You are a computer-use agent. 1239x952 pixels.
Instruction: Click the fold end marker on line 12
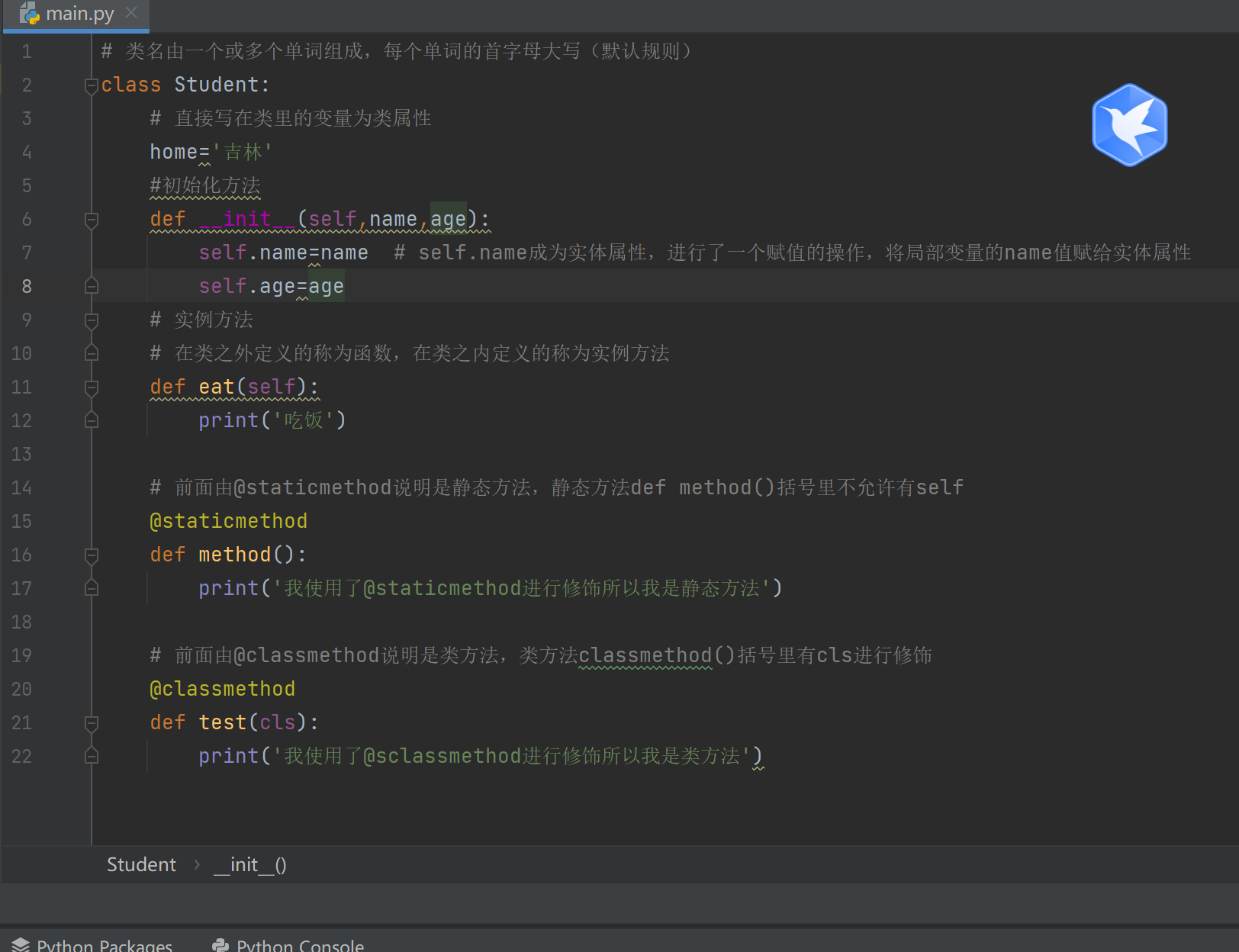tap(92, 420)
